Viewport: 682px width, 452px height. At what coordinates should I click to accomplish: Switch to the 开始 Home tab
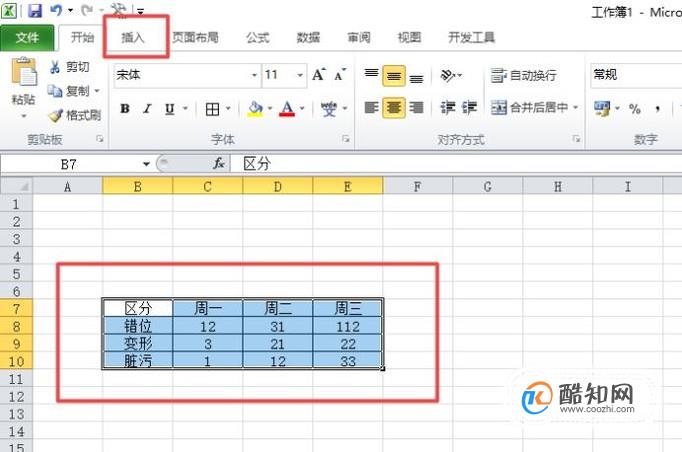click(x=82, y=38)
